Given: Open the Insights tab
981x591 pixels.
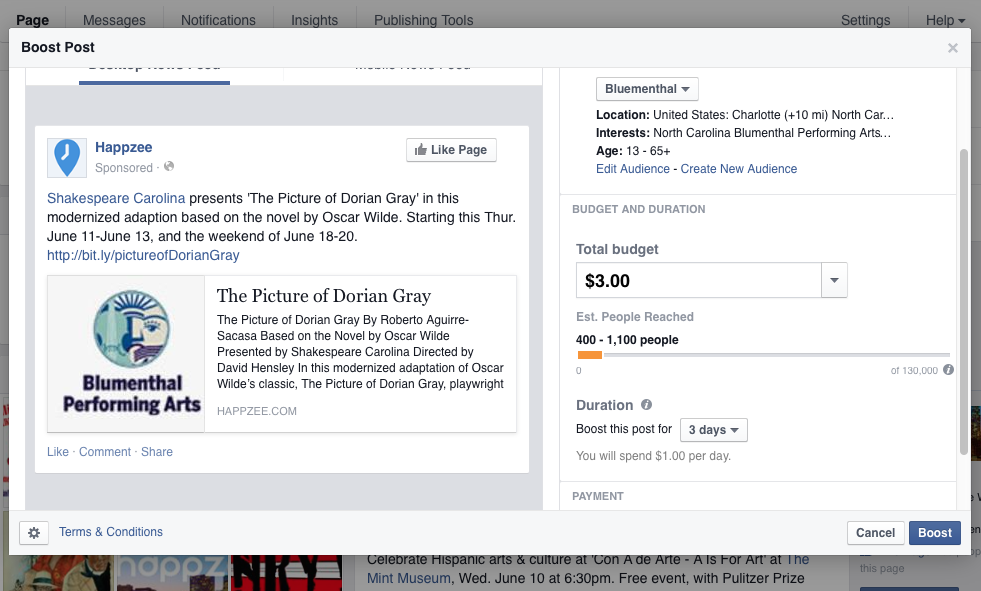Looking at the screenshot, I should pos(314,20).
